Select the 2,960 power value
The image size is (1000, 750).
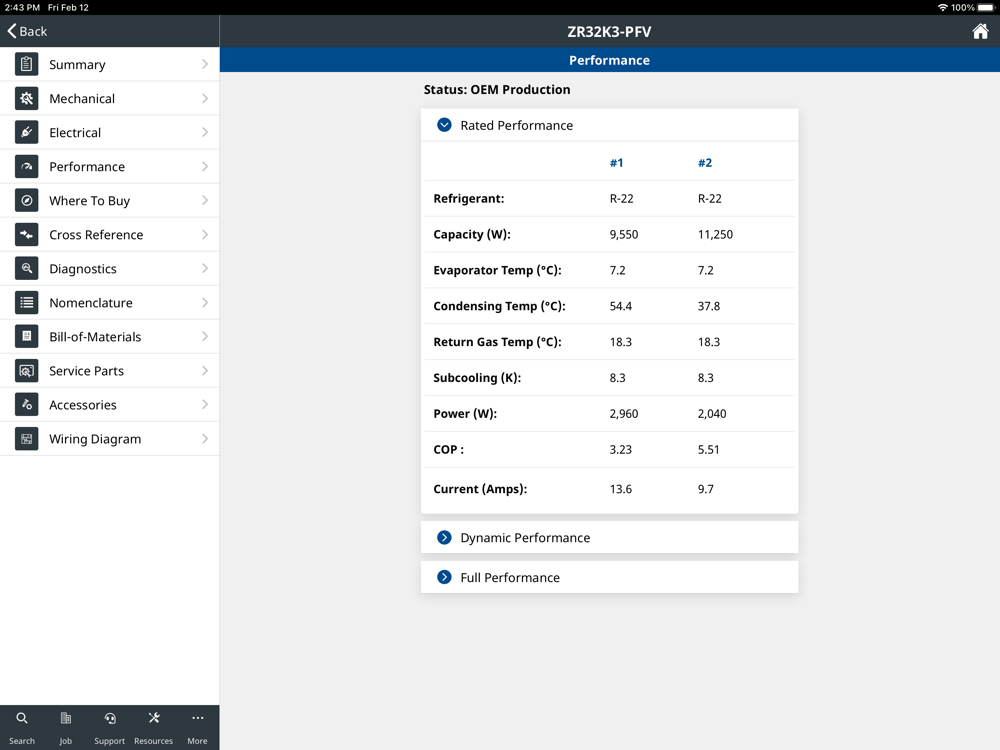pos(624,414)
